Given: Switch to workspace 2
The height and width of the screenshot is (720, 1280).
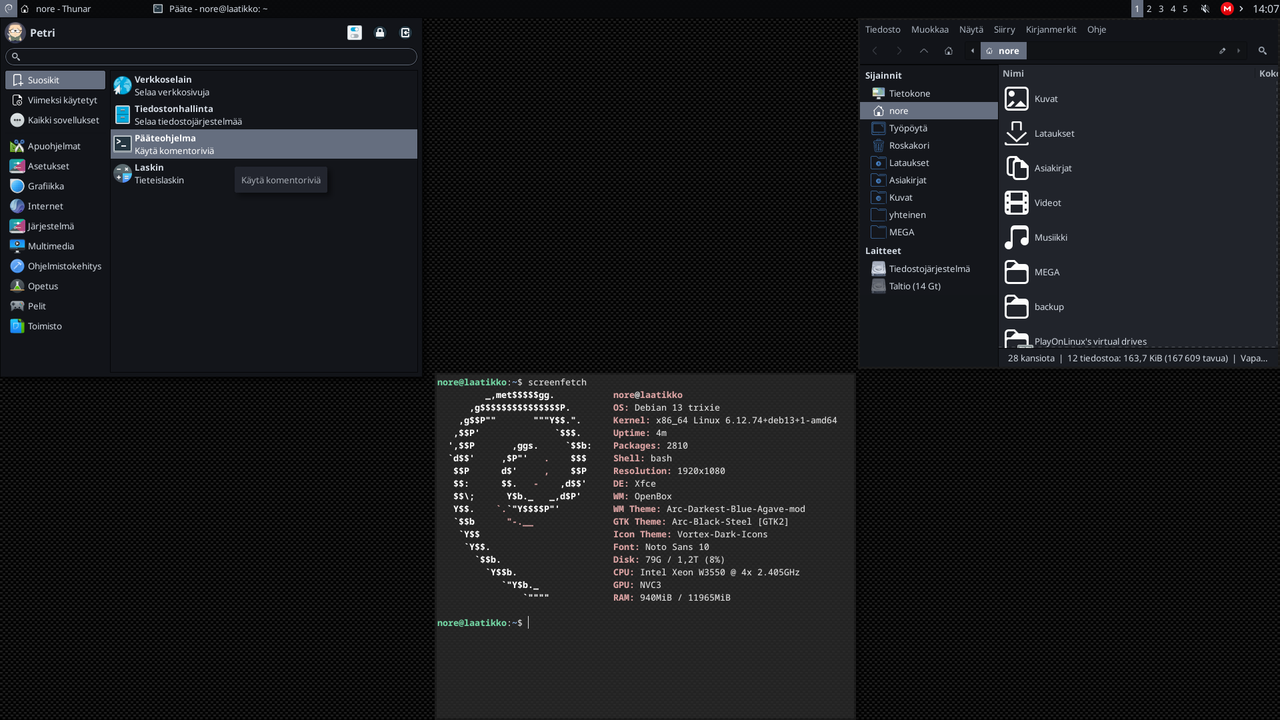Looking at the screenshot, I should (x=1149, y=8).
